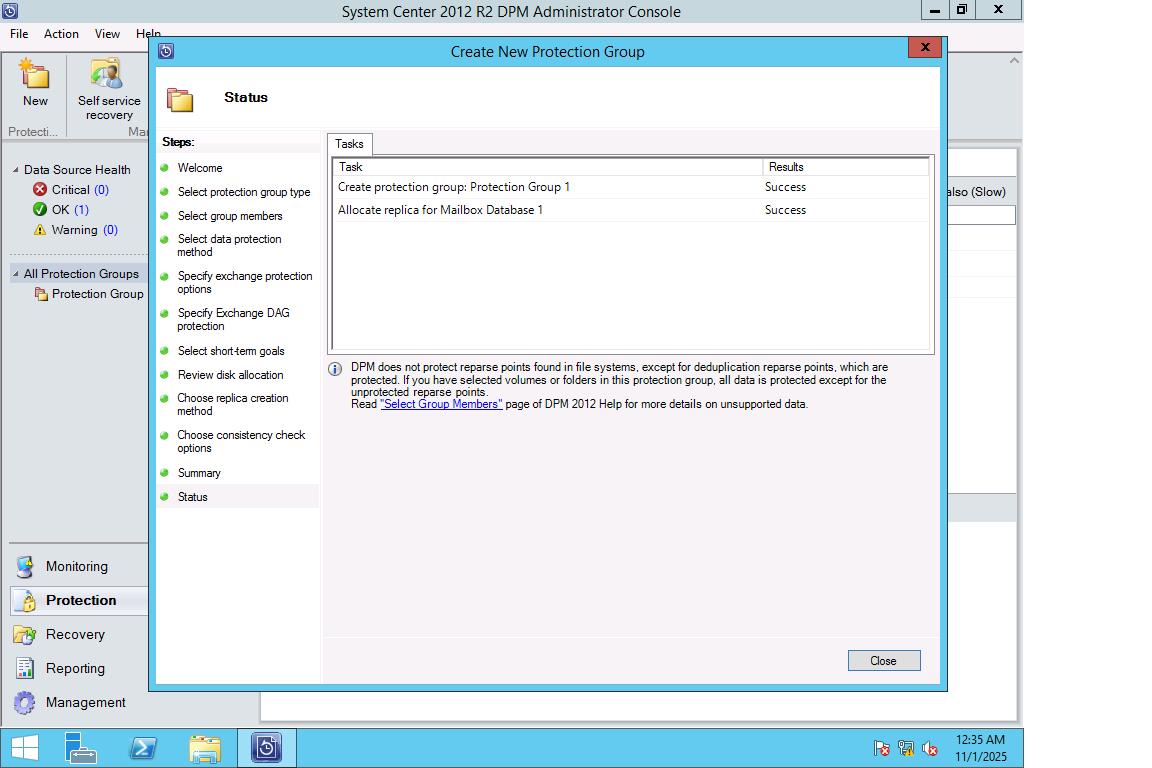Viewport: 1152px width, 768px height.
Task: Click the New protection group icon
Action: click(35, 74)
